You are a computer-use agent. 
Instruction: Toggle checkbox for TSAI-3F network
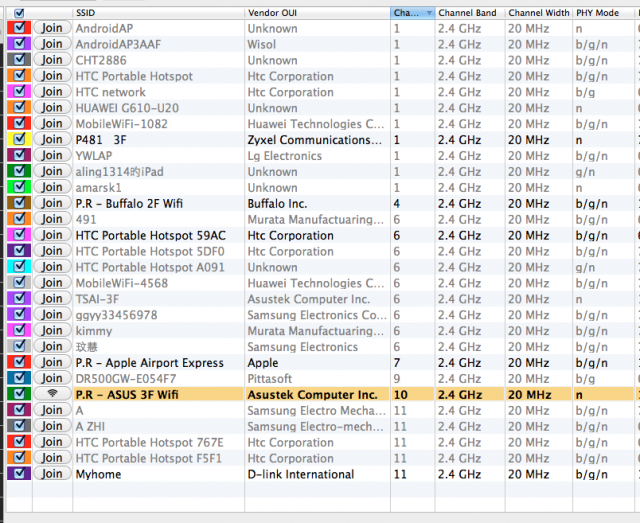[x=19, y=298]
